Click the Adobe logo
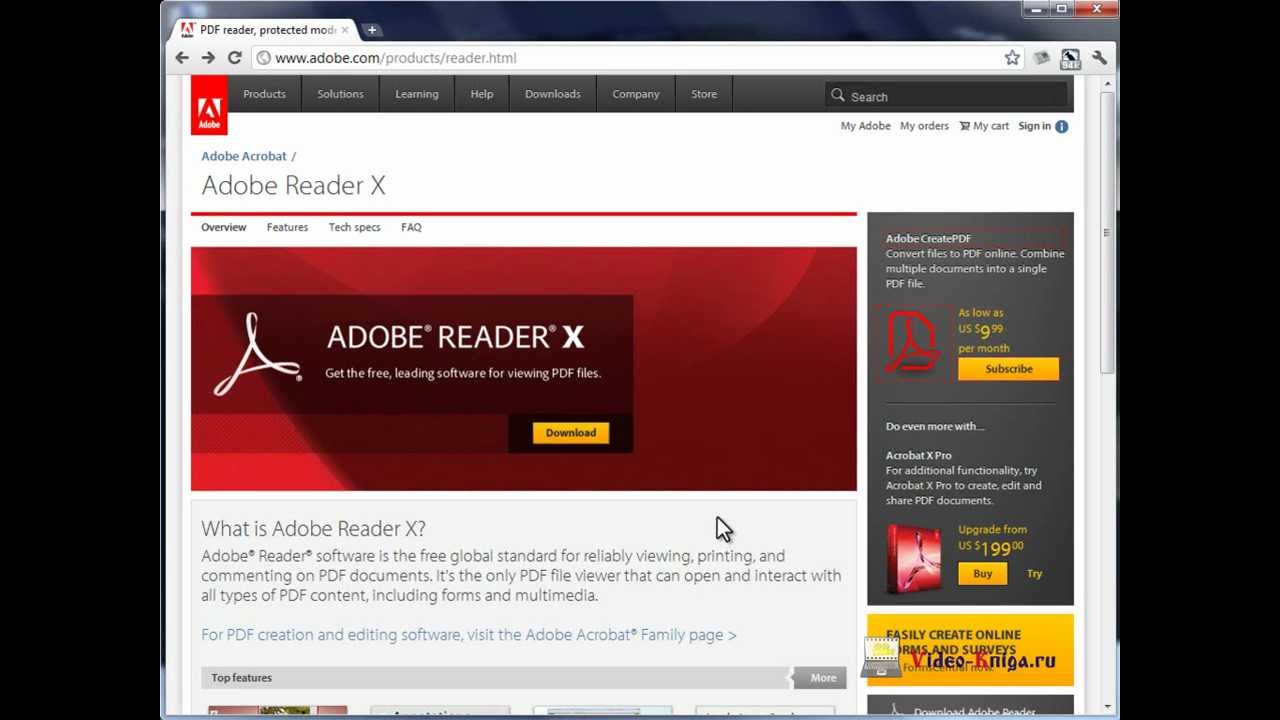 [209, 105]
